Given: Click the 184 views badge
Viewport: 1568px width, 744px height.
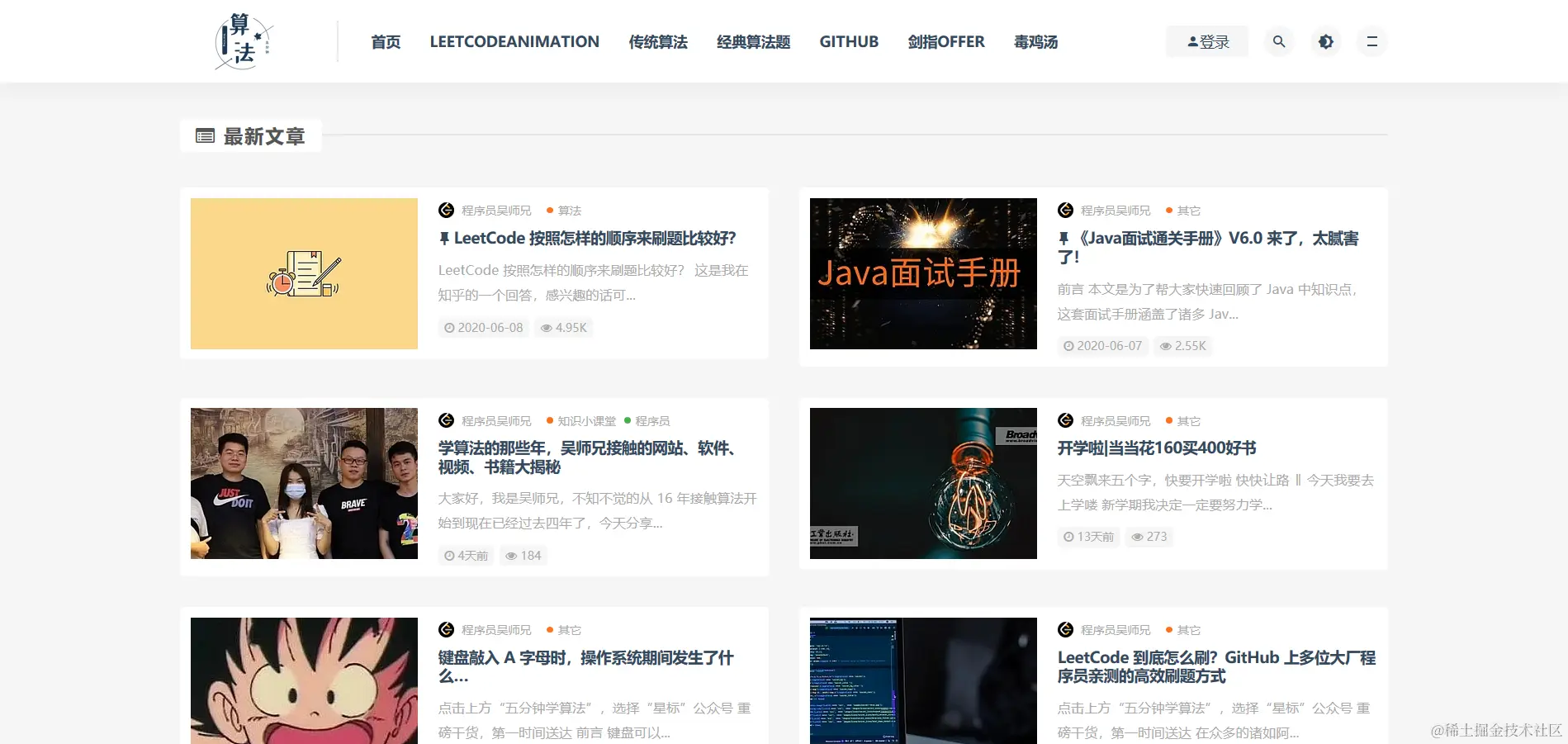Looking at the screenshot, I should (x=523, y=556).
